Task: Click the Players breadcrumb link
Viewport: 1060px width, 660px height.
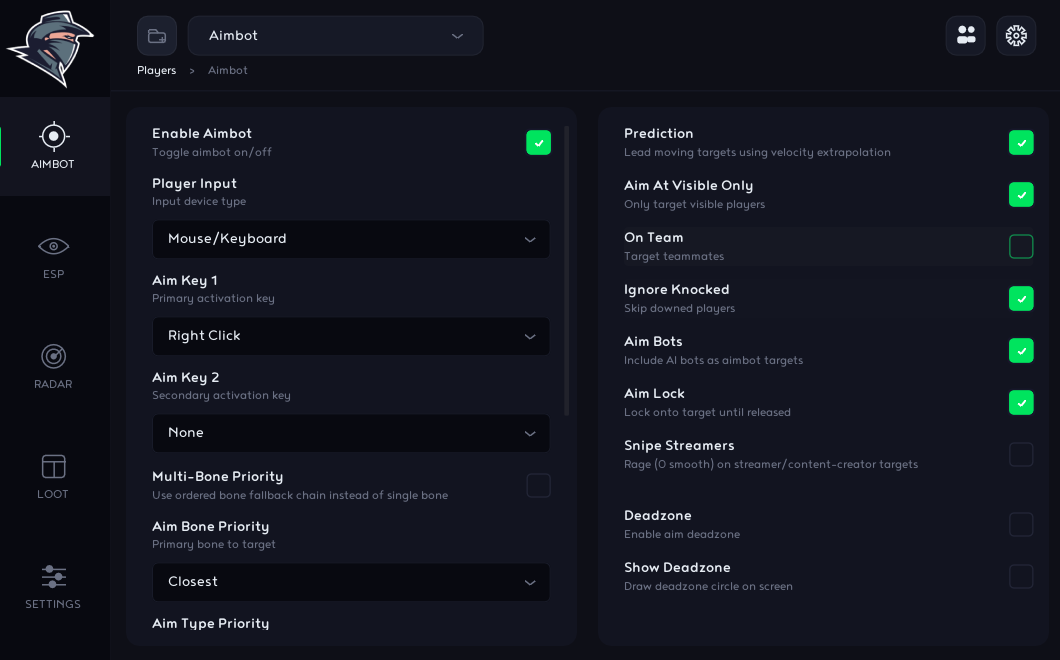Action: click(156, 70)
